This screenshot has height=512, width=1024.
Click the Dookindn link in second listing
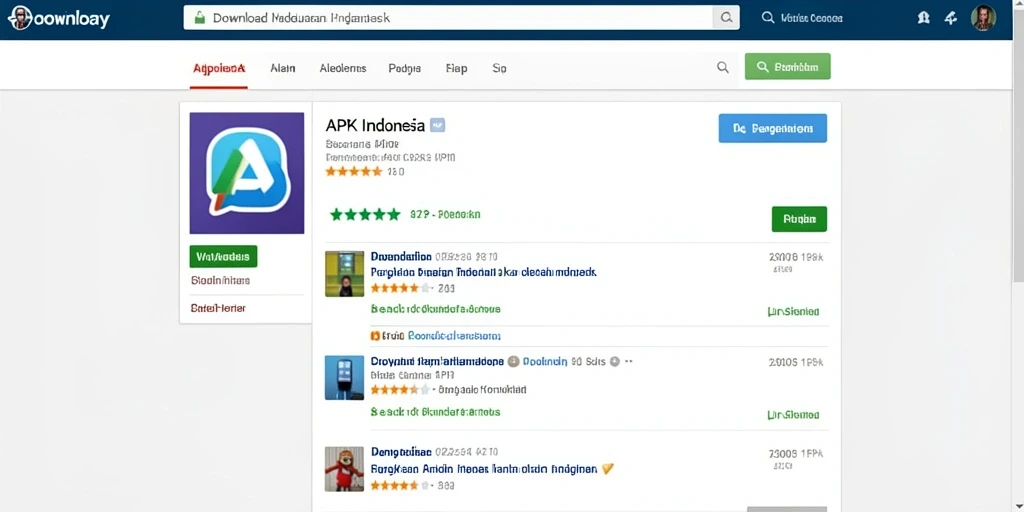click(x=545, y=360)
